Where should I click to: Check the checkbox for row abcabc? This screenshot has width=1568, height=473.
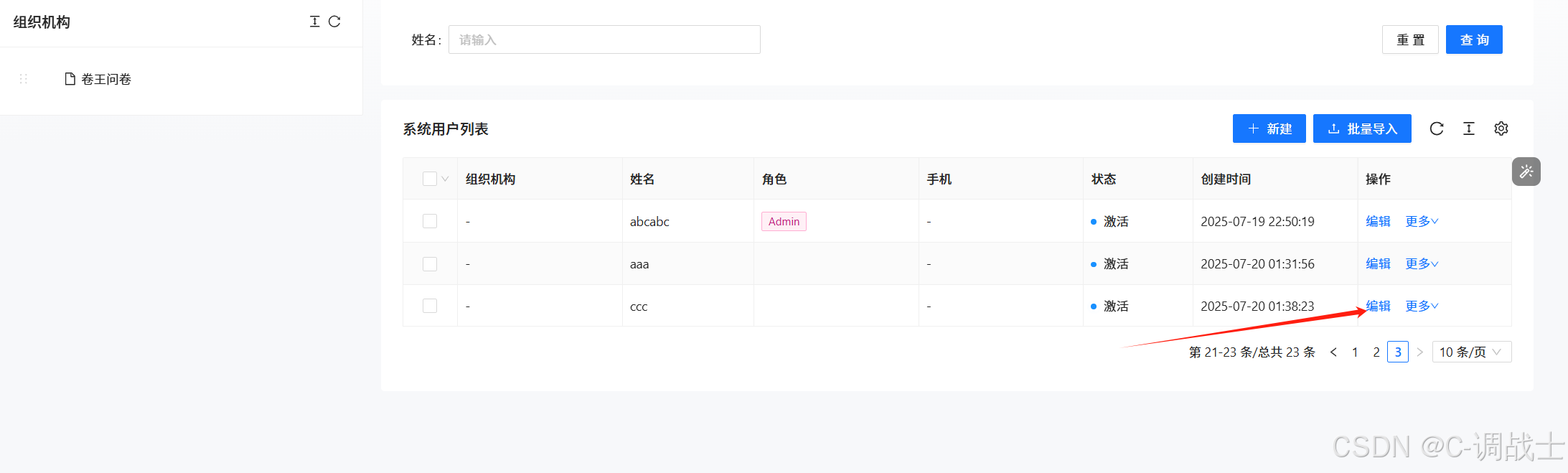(x=430, y=221)
